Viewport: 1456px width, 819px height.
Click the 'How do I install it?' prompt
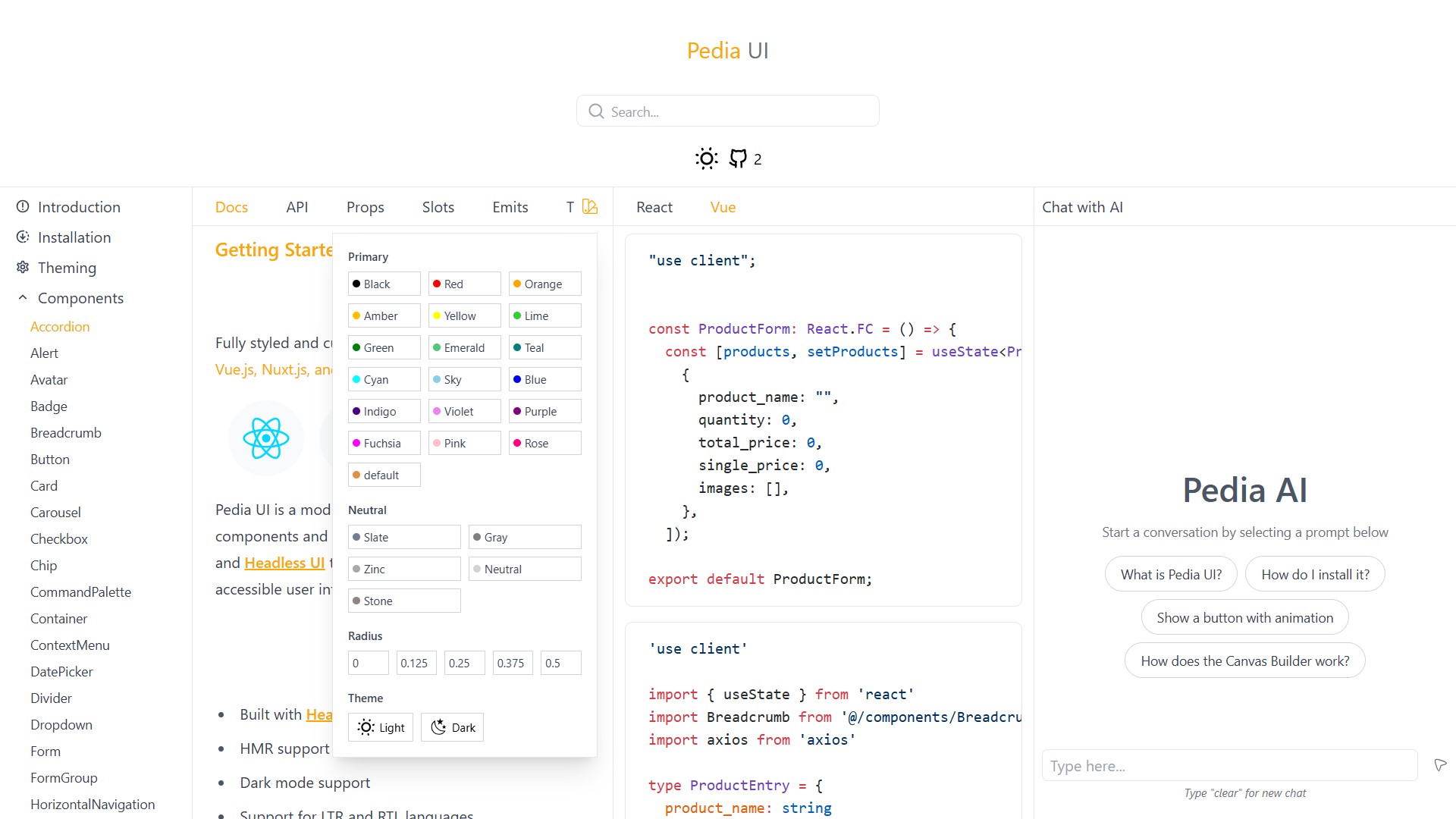coord(1315,574)
